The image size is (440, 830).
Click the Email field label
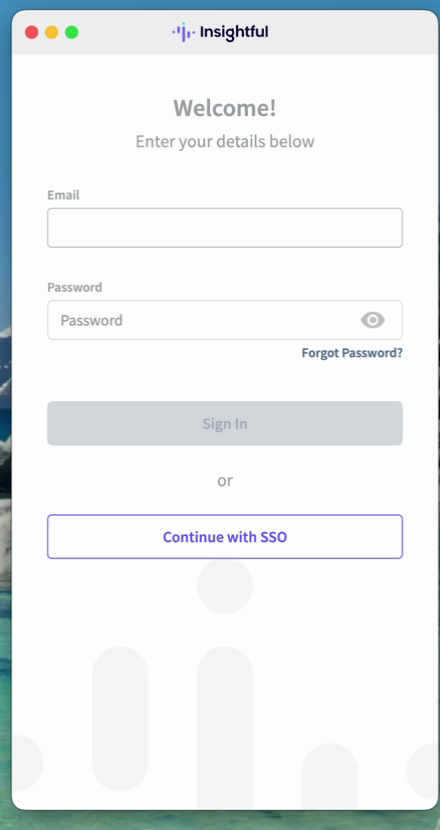click(x=64, y=195)
